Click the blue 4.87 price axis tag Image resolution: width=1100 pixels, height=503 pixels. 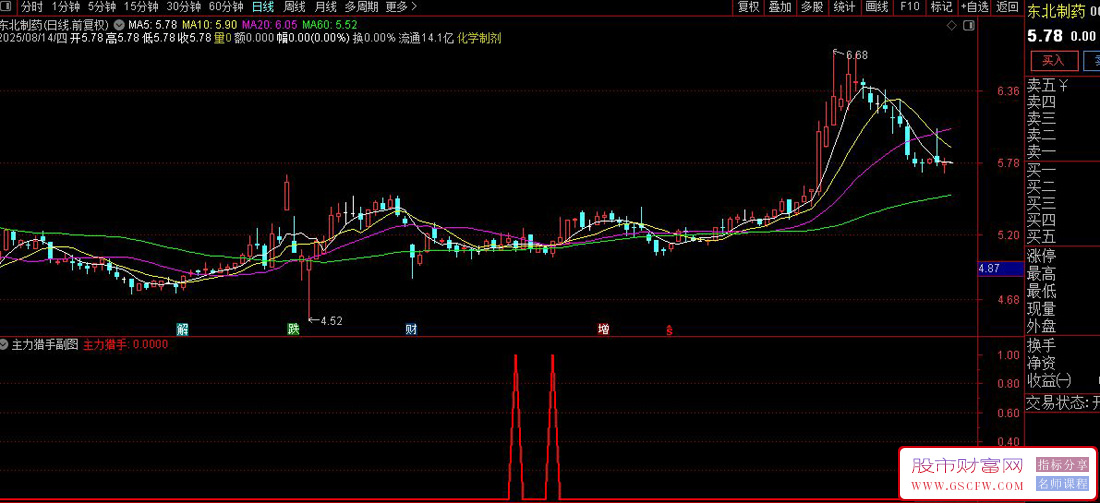coord(1000,269)
